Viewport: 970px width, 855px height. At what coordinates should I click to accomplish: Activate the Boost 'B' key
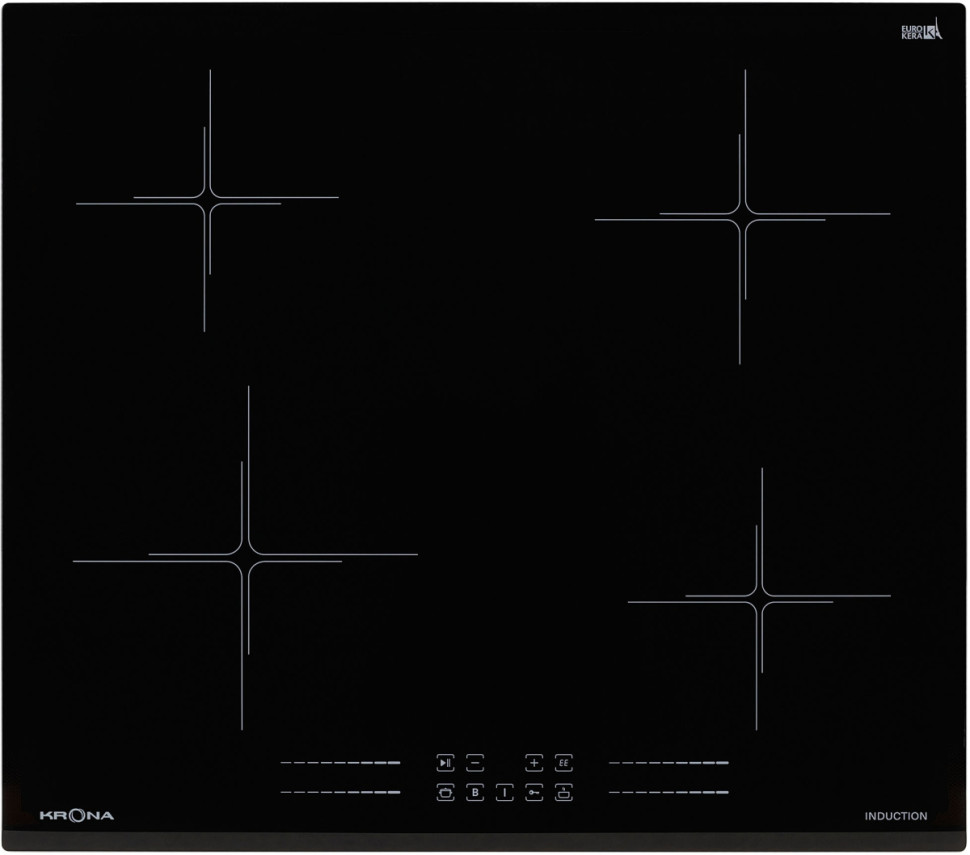(475, 793)
